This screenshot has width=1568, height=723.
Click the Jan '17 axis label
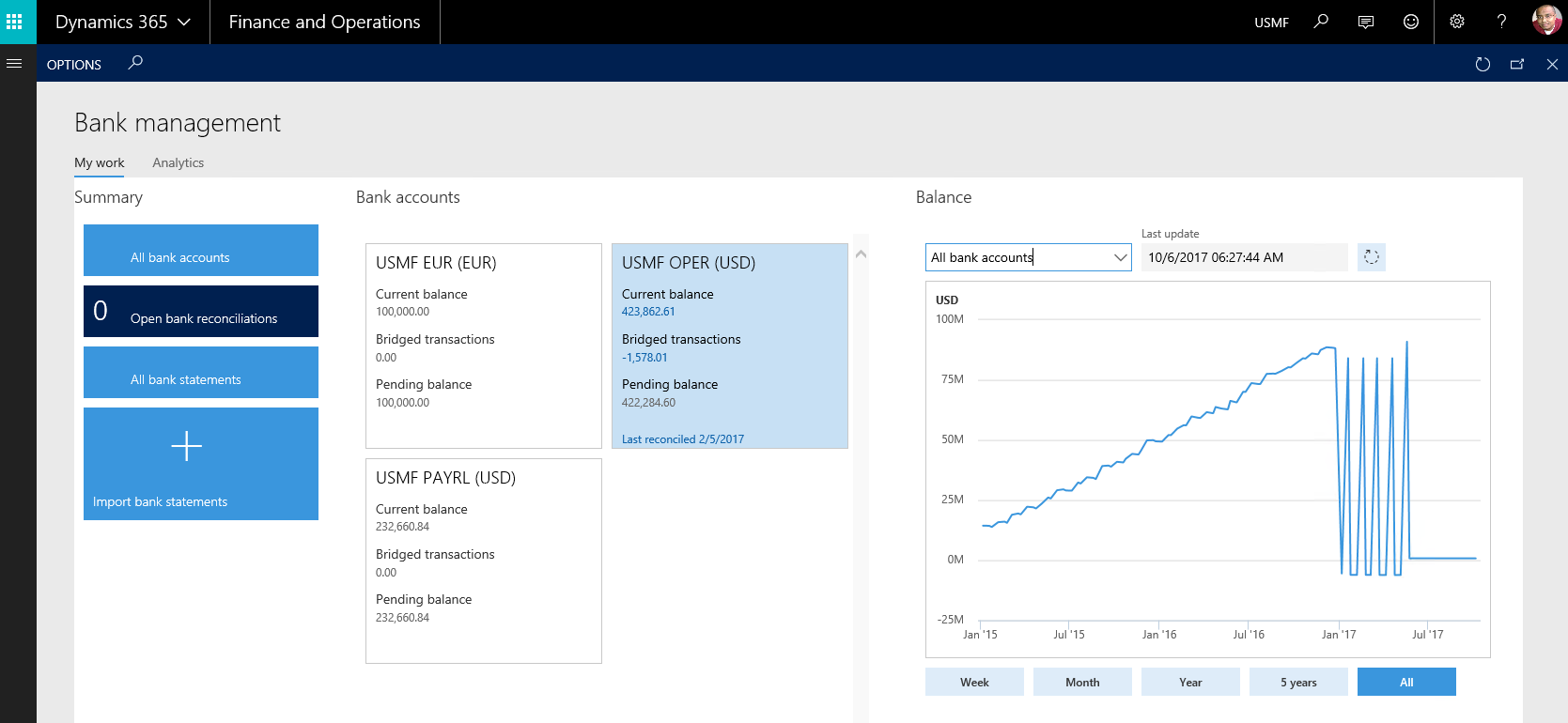click(1339, 635)
